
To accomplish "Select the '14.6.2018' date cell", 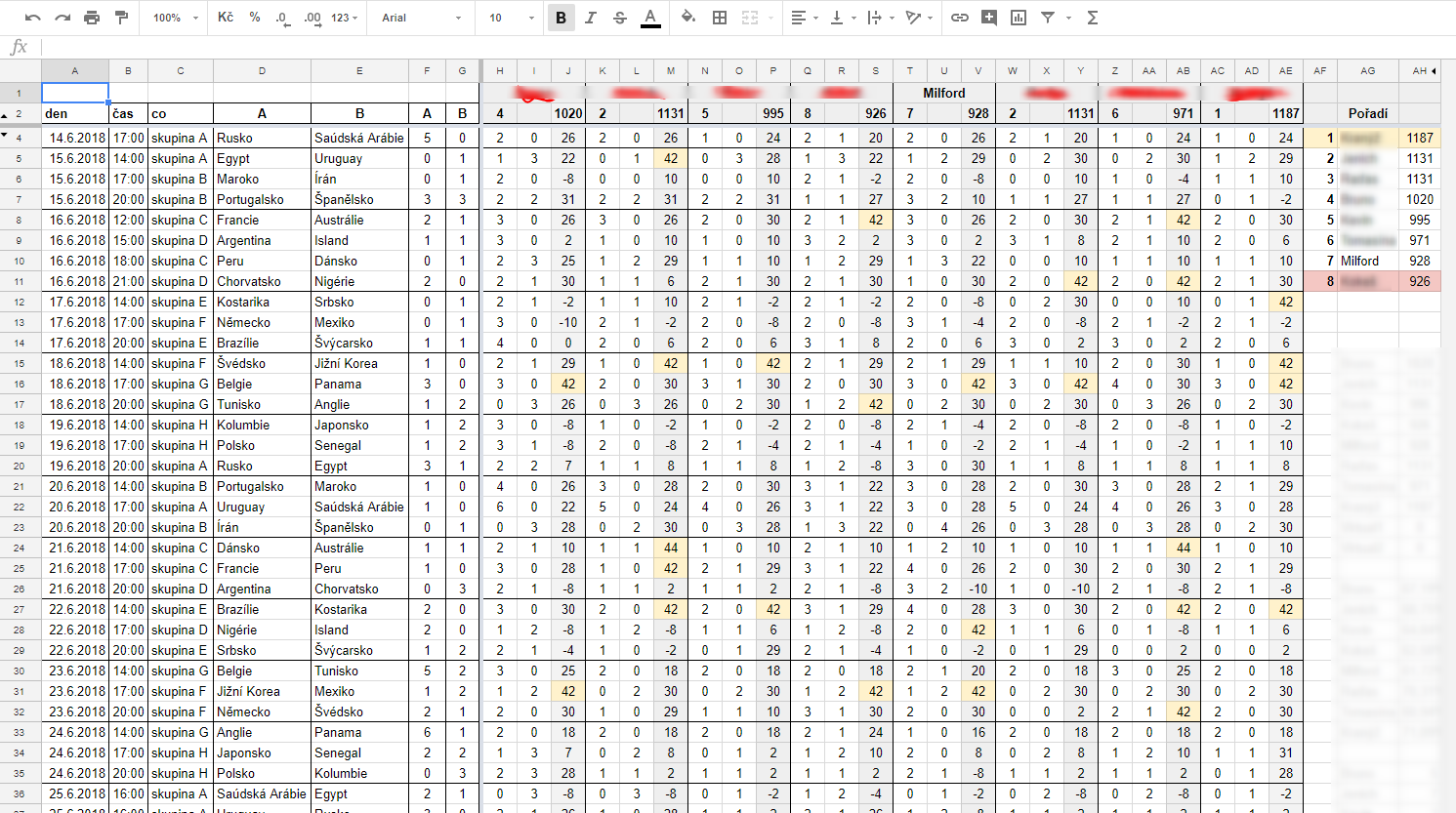I will point(75,138).
